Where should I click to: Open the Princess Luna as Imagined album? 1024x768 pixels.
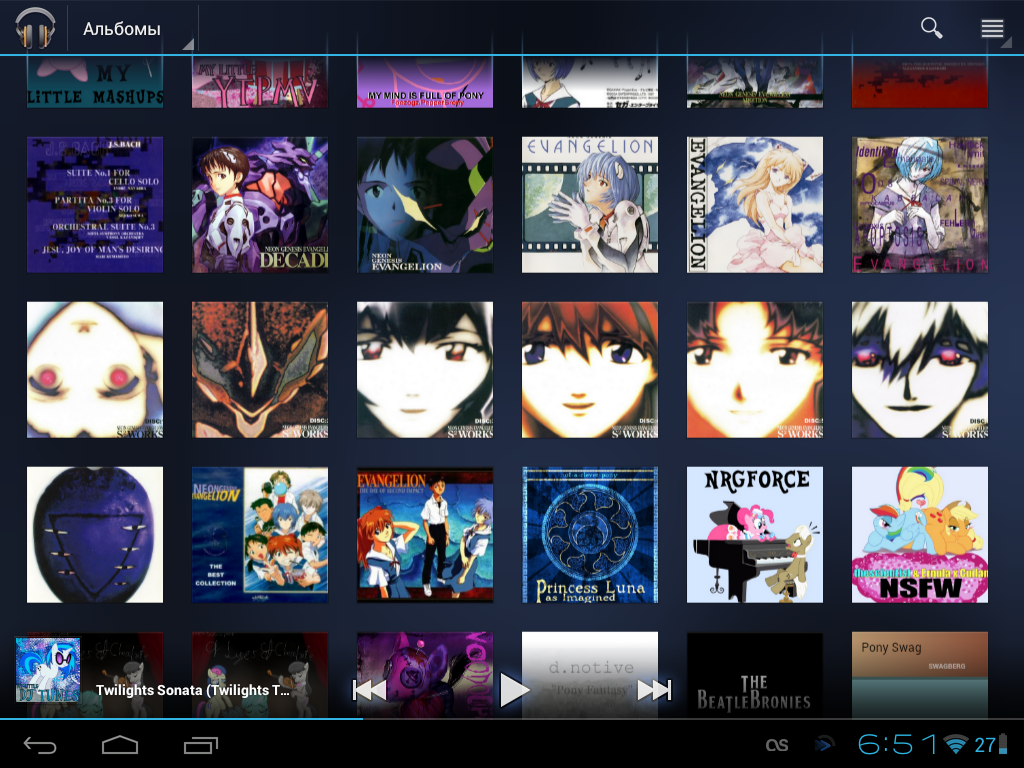click(590, 534)
